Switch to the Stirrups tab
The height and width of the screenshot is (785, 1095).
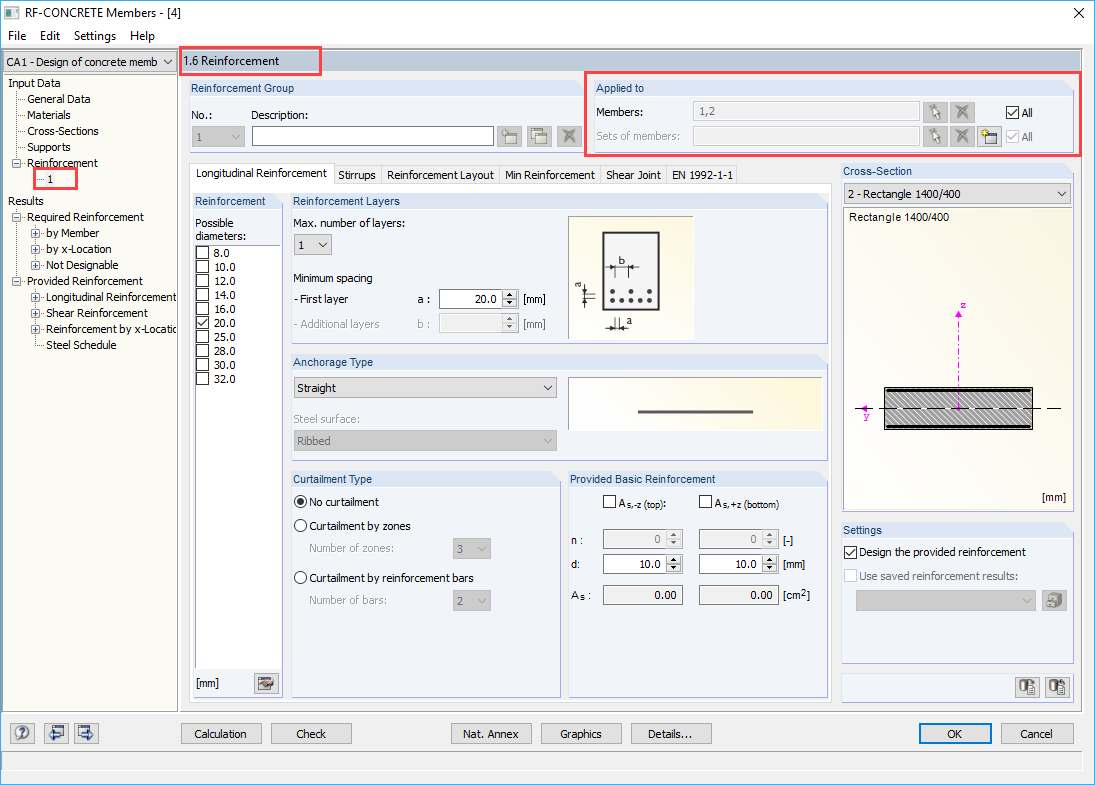click(x=357, y=175)
